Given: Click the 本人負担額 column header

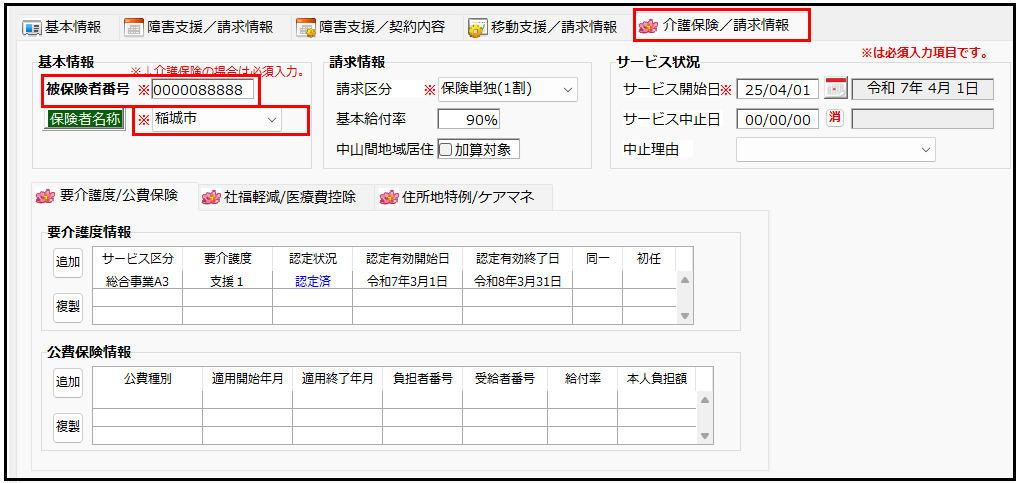Looking at the screenshot, I should [656, 379].
